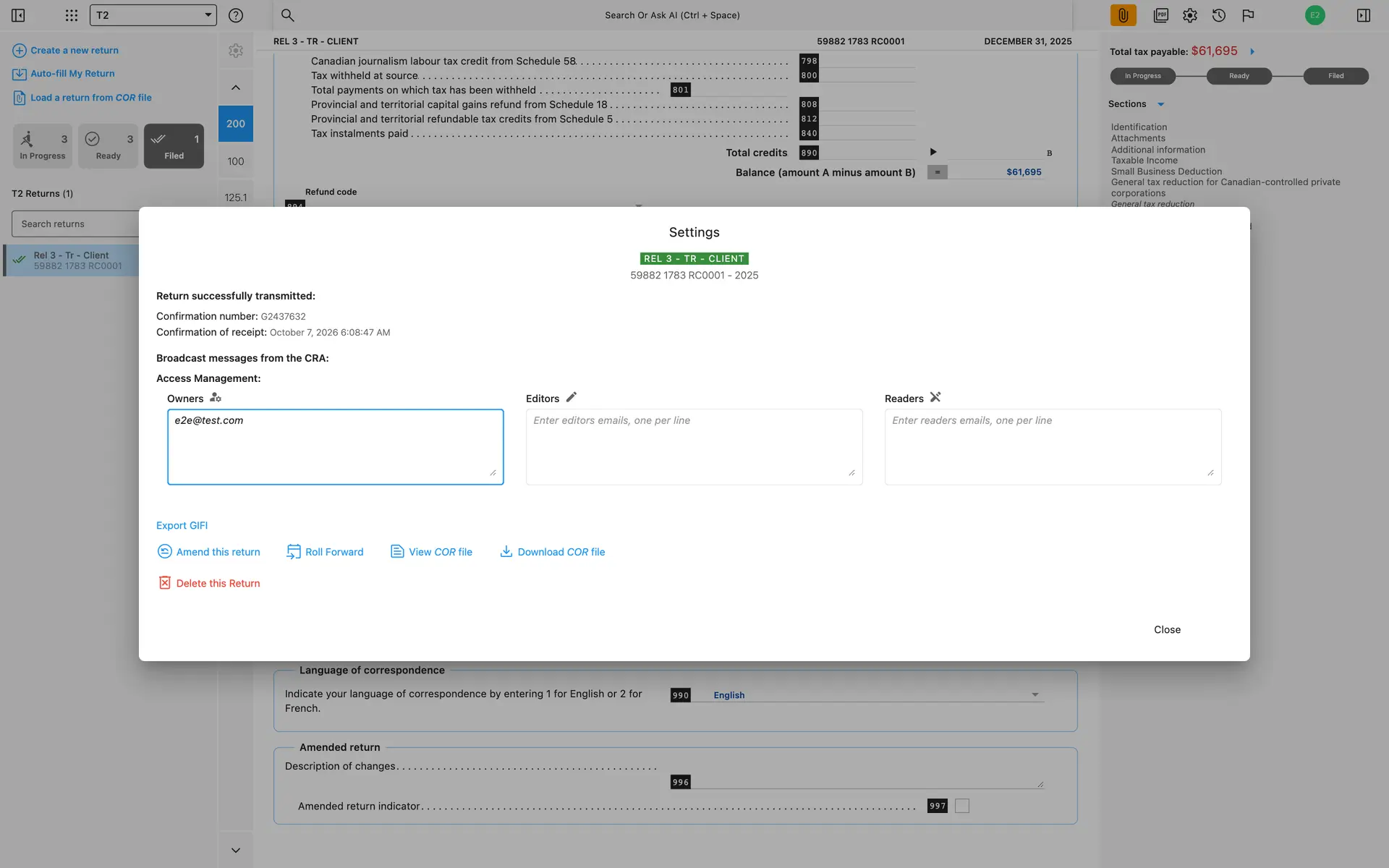Close the Settings dialog
Image resolution: width=1389 pixels, height=868 pixels.
[x=1167, y=629]
